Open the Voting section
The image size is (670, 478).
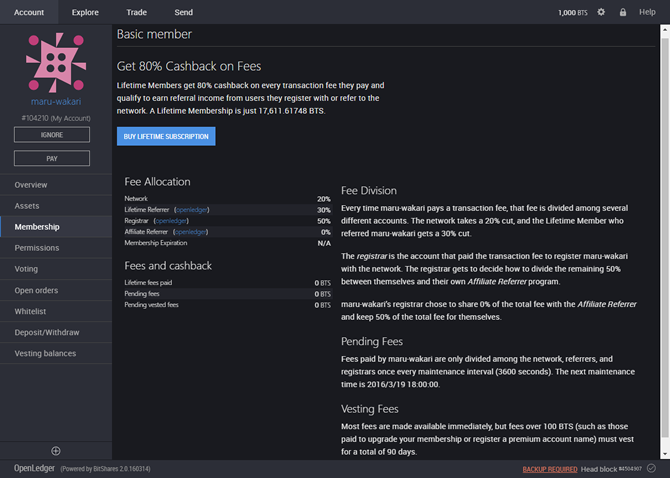pos(27,269)
